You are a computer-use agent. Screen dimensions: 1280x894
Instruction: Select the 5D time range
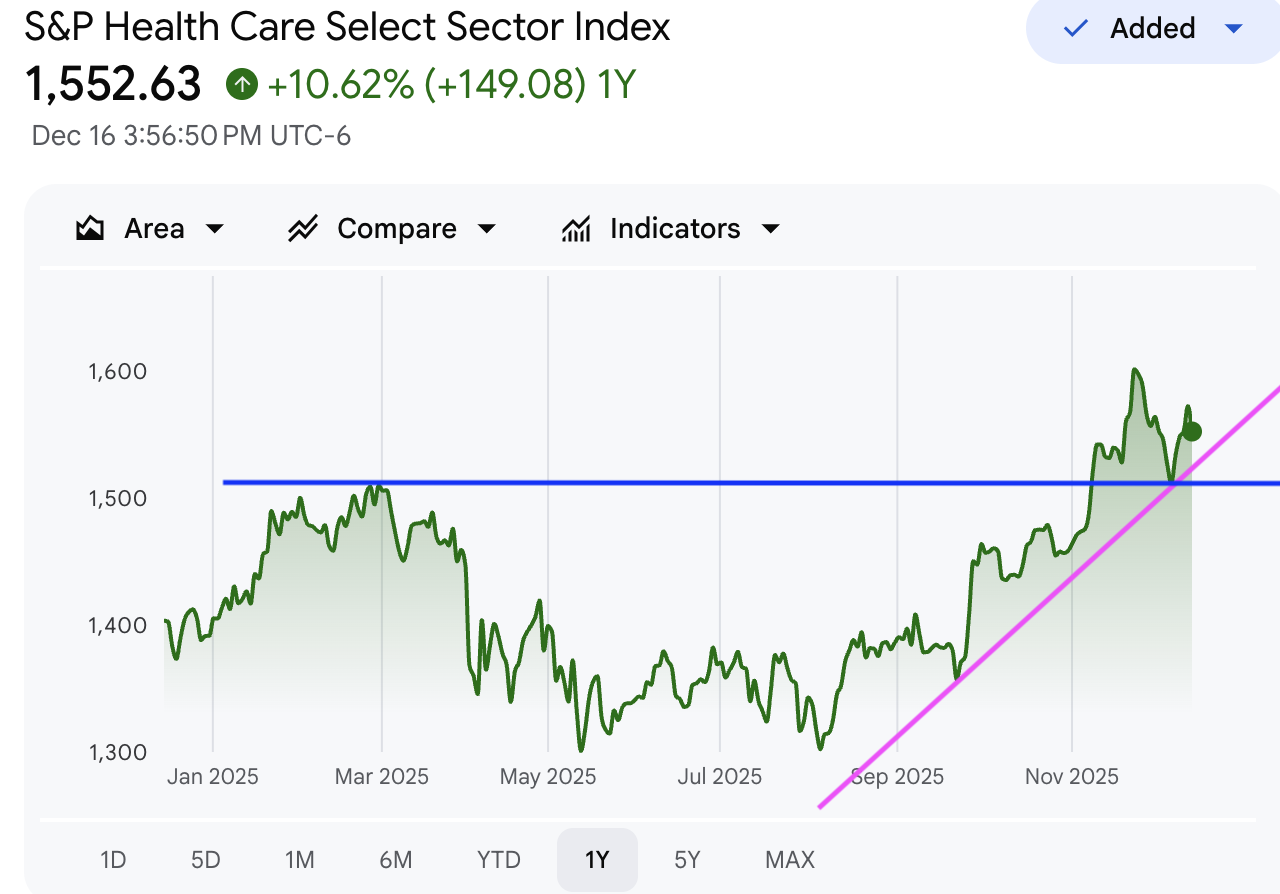(205, 859)
